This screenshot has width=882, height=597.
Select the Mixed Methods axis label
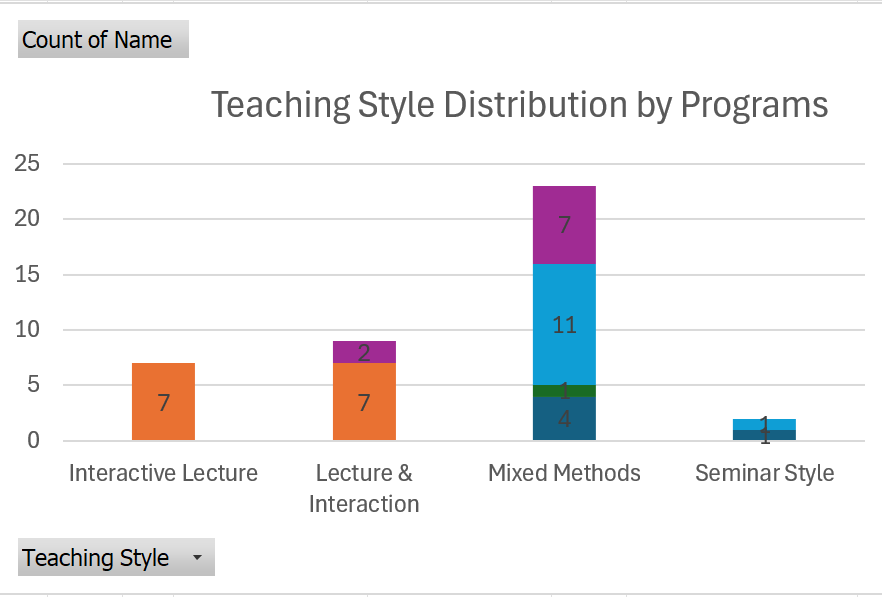[564, 473]
